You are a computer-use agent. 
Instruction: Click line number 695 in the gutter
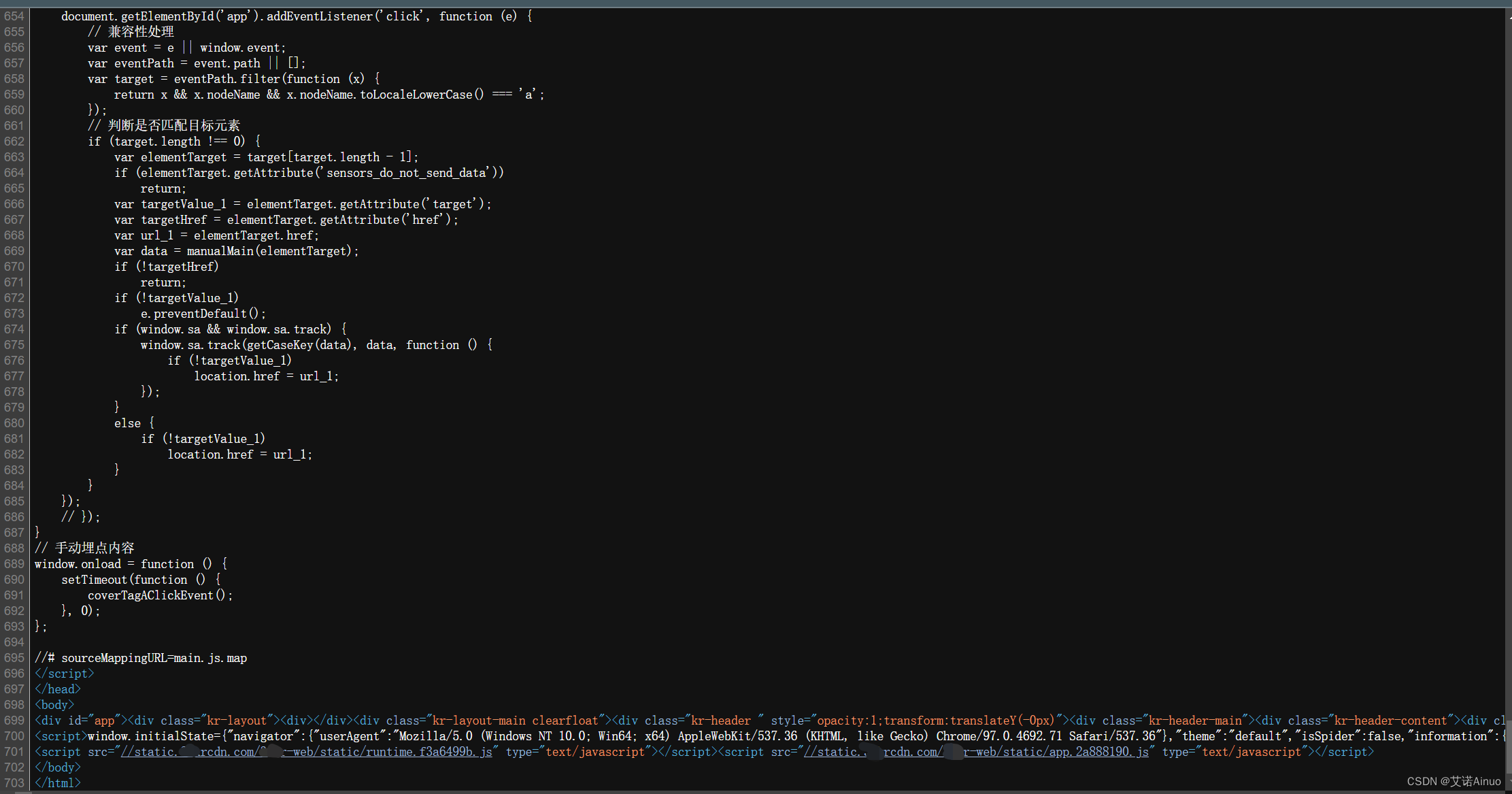point(14,658)
